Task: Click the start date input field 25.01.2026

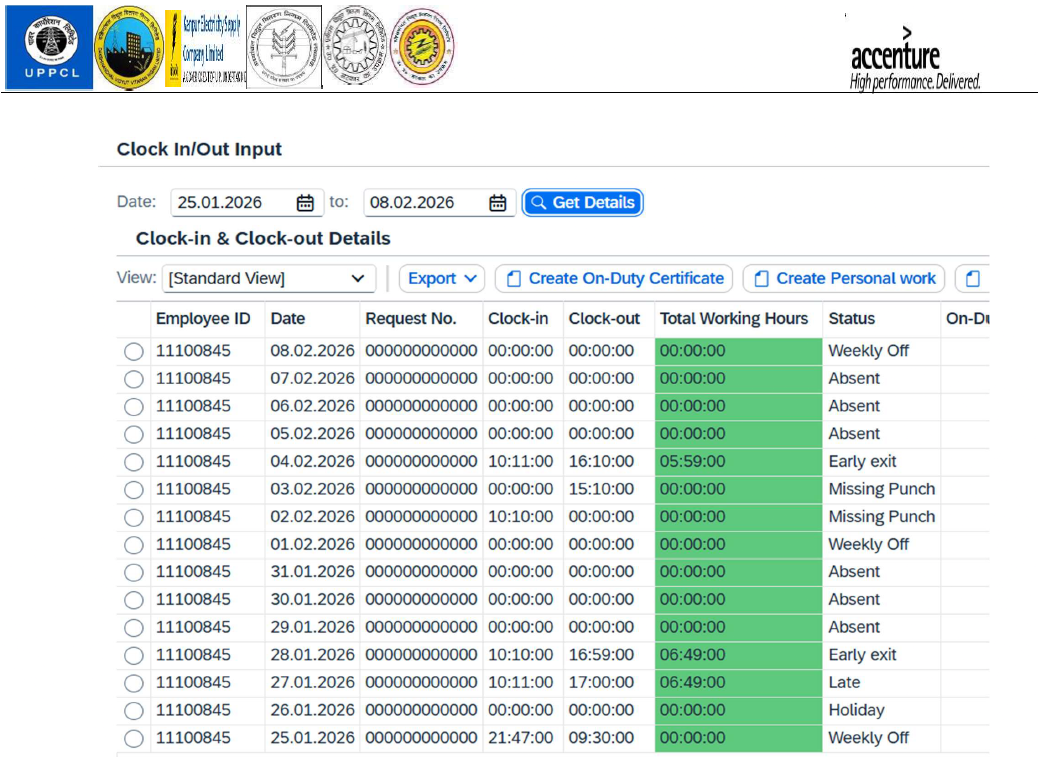Action: (x=232, y=203)
